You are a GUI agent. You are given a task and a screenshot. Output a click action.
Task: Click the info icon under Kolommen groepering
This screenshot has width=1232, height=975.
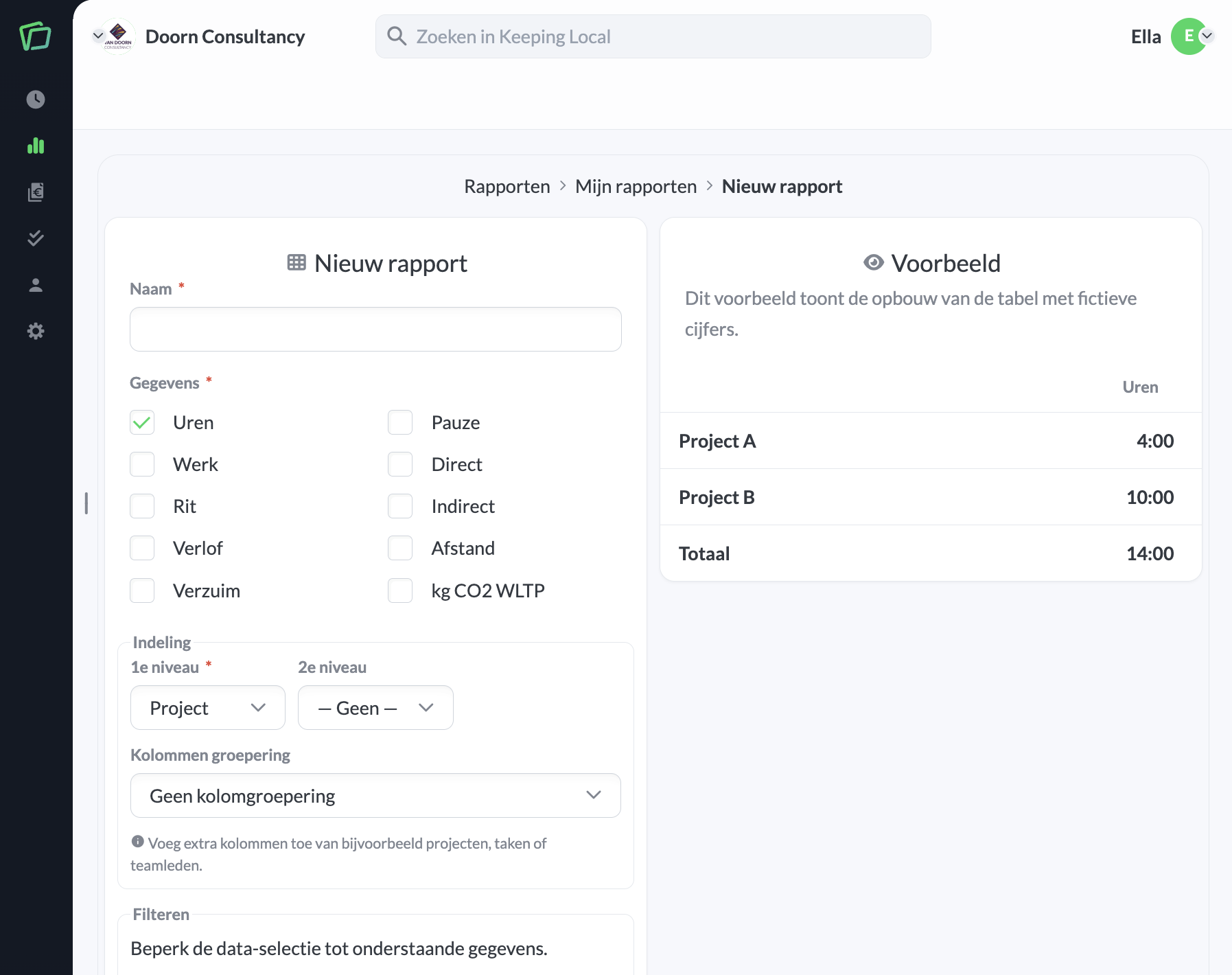(138, 841)
